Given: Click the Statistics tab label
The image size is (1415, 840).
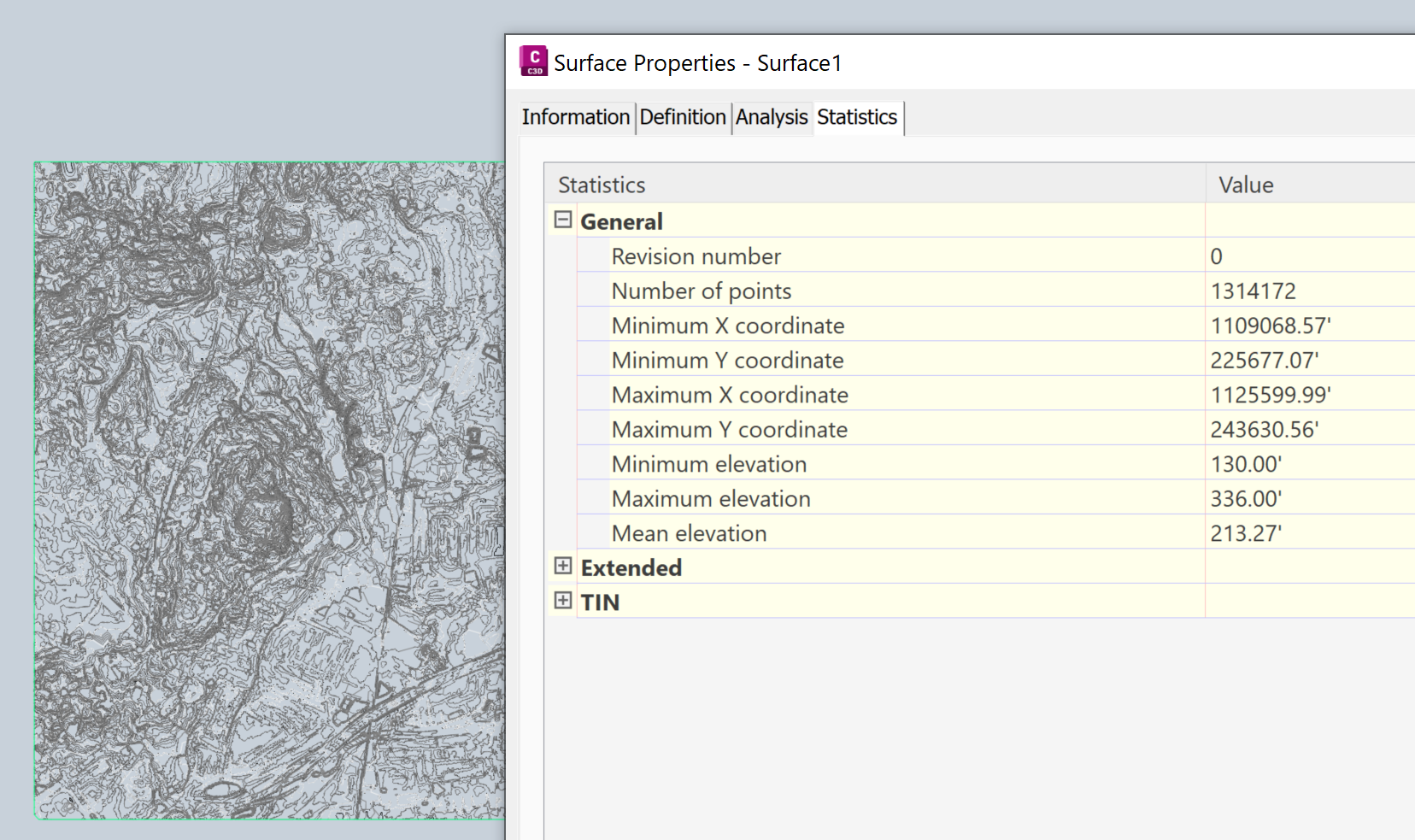Looking at the screenshot, I should pyautogui.click(x=856, y=118).
